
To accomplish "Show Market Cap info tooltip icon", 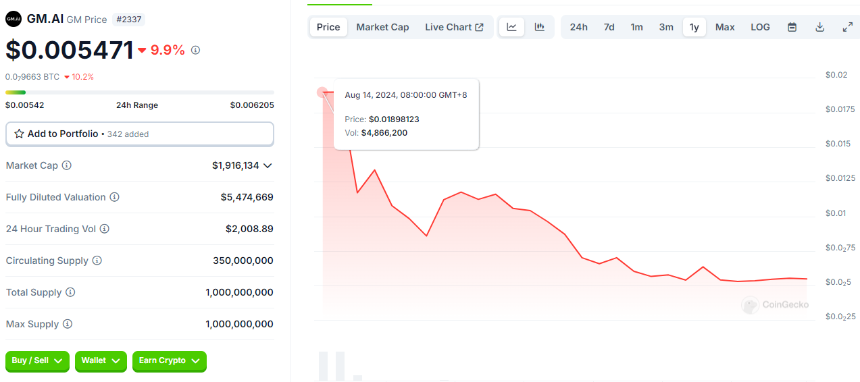I will pyautogui.click(x=66, y=165).
